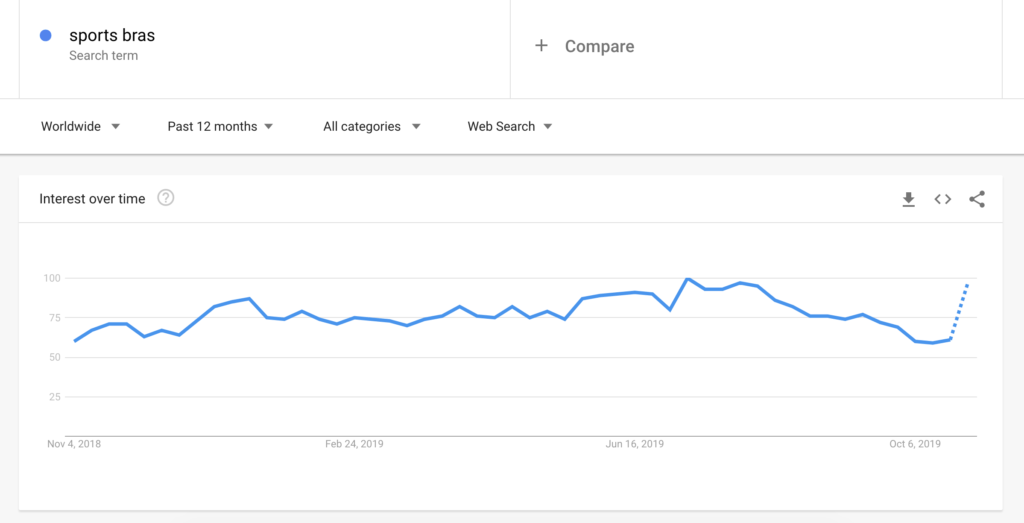Screen dimensions: 1024x523
Task: Click the Nov 4, 2018 axis label
Action: (x=74, y=444)
